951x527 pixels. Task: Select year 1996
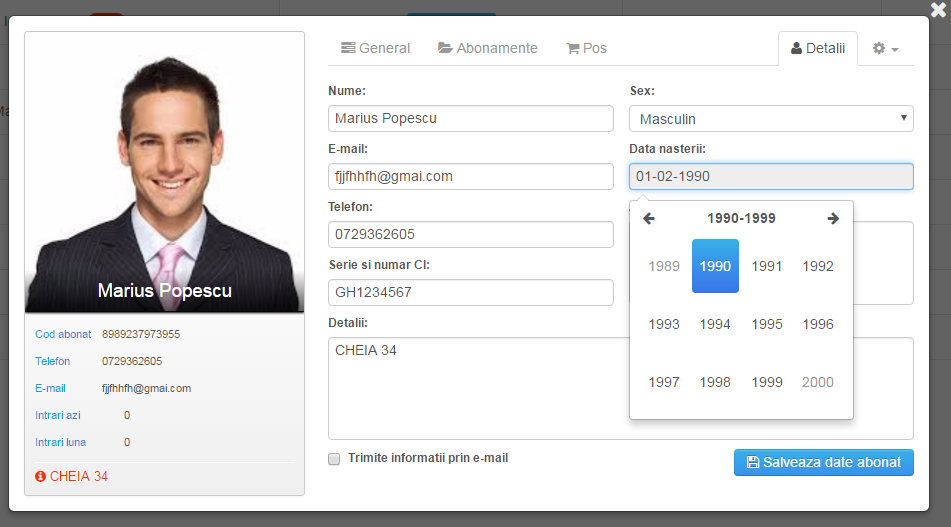(x=818, y=324)
